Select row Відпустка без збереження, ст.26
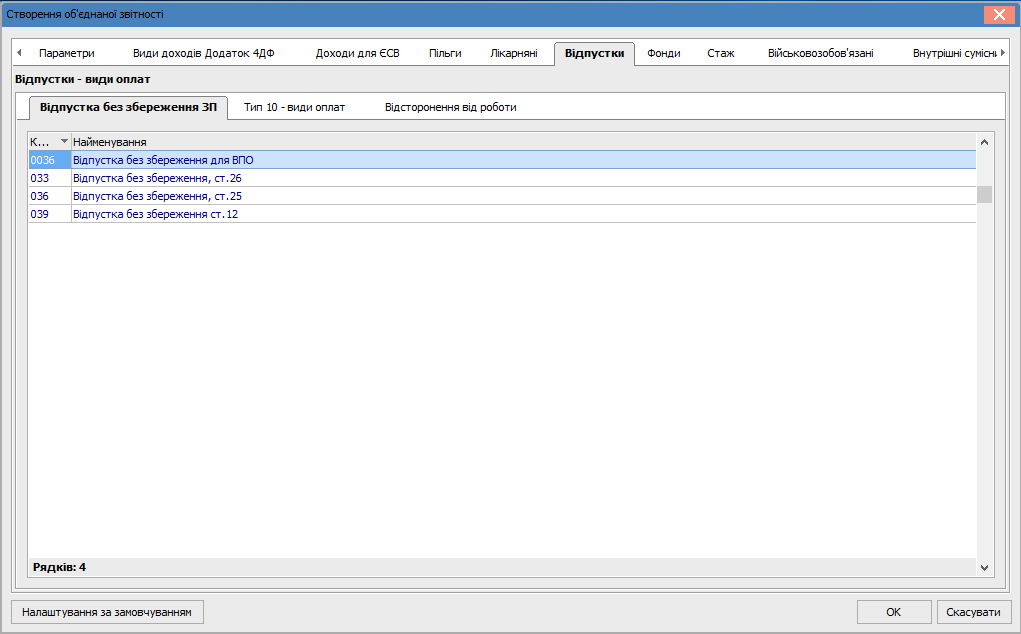The image size is (1021, 634). 157,178
